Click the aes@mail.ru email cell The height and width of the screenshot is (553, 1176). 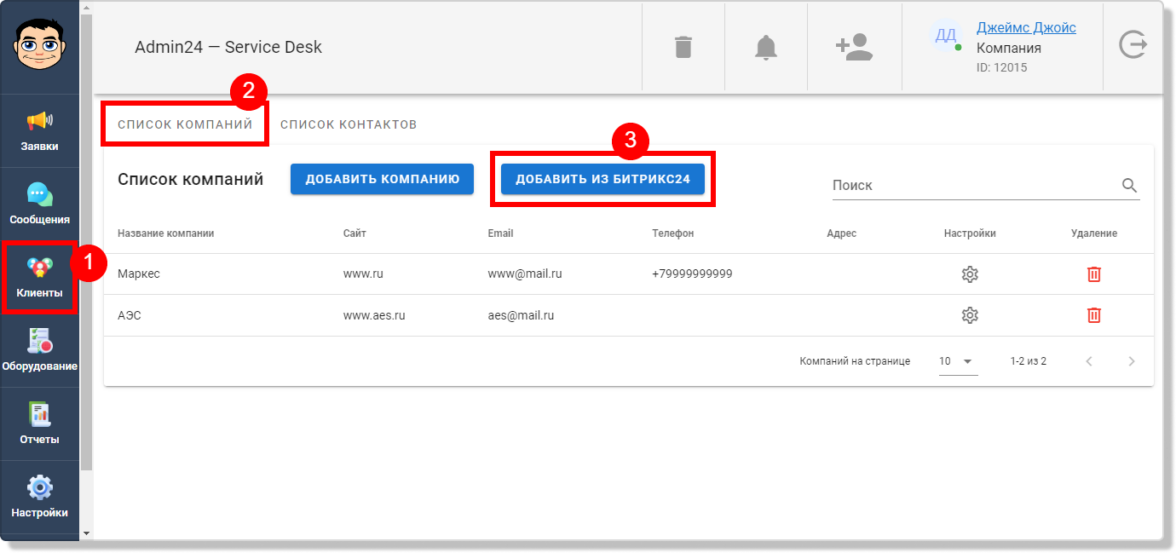click(520, 315)
